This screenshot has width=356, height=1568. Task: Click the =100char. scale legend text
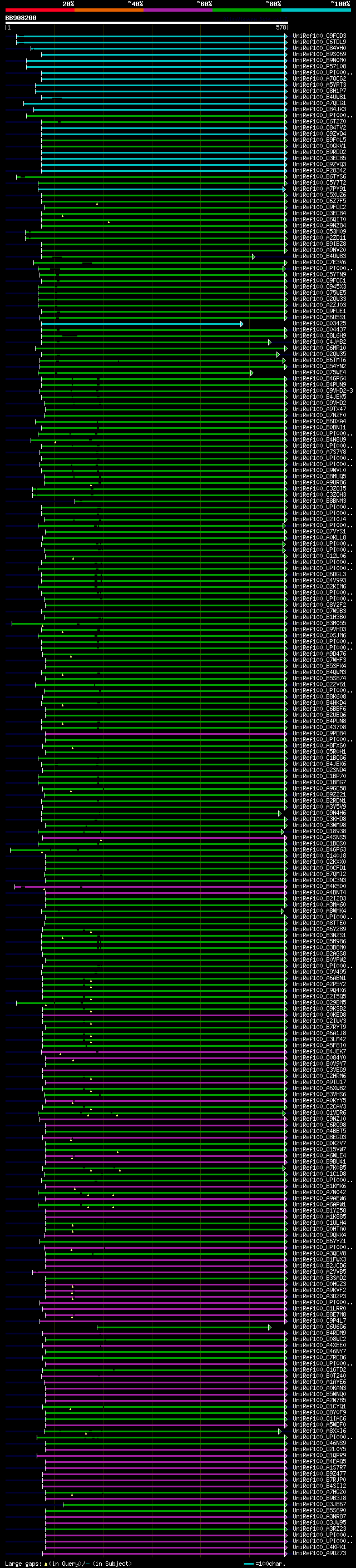click(271, 1563)
